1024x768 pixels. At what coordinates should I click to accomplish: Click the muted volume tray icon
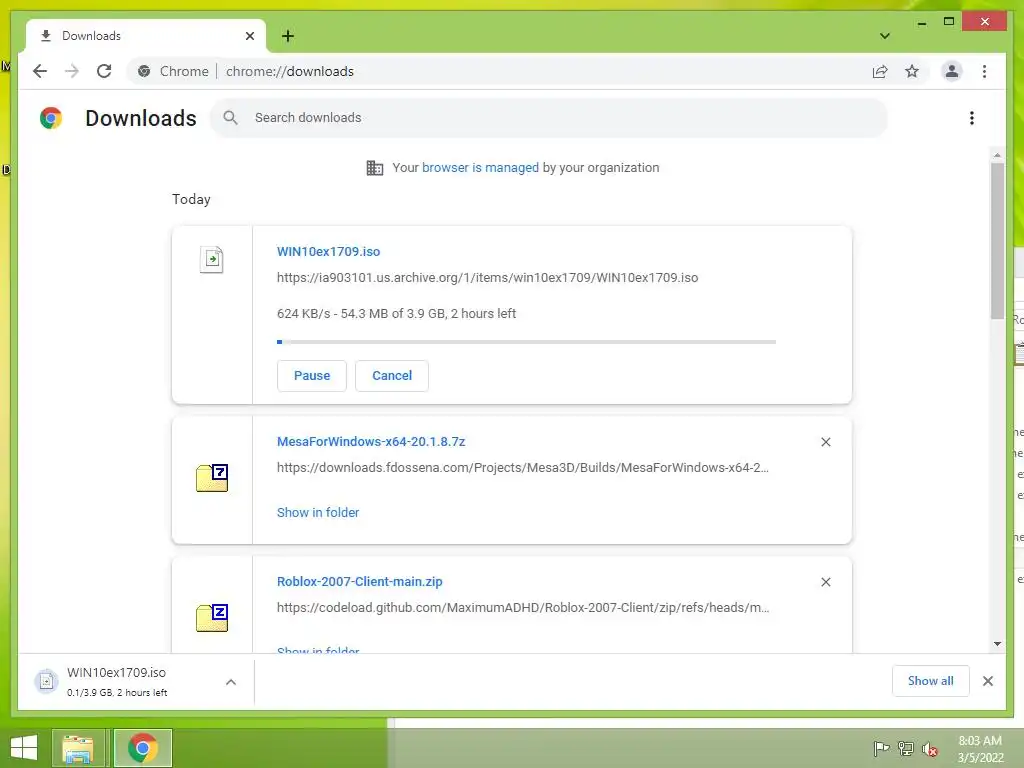point(929,749)
